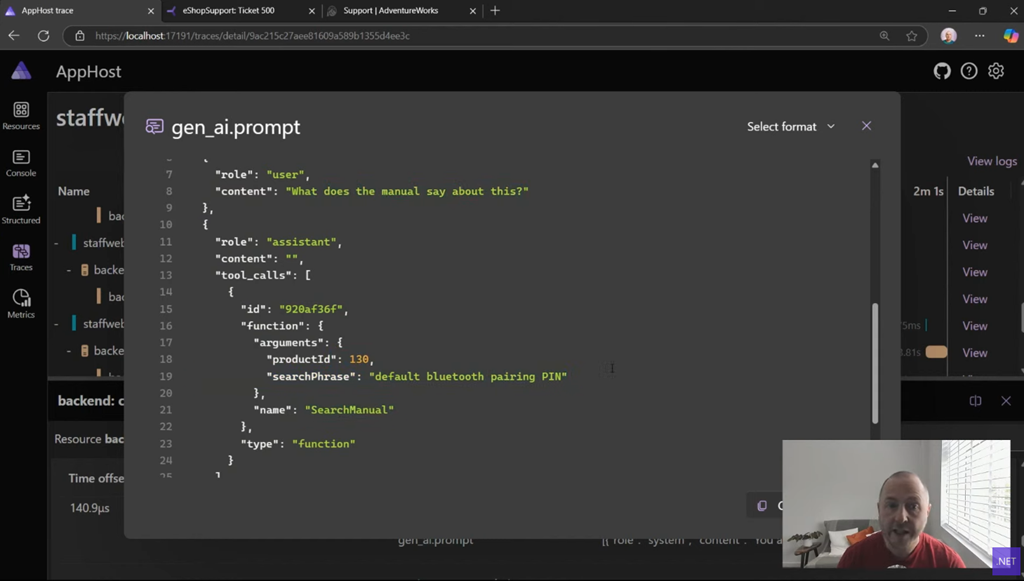Open the GitHub repository icon

(942, 71)
